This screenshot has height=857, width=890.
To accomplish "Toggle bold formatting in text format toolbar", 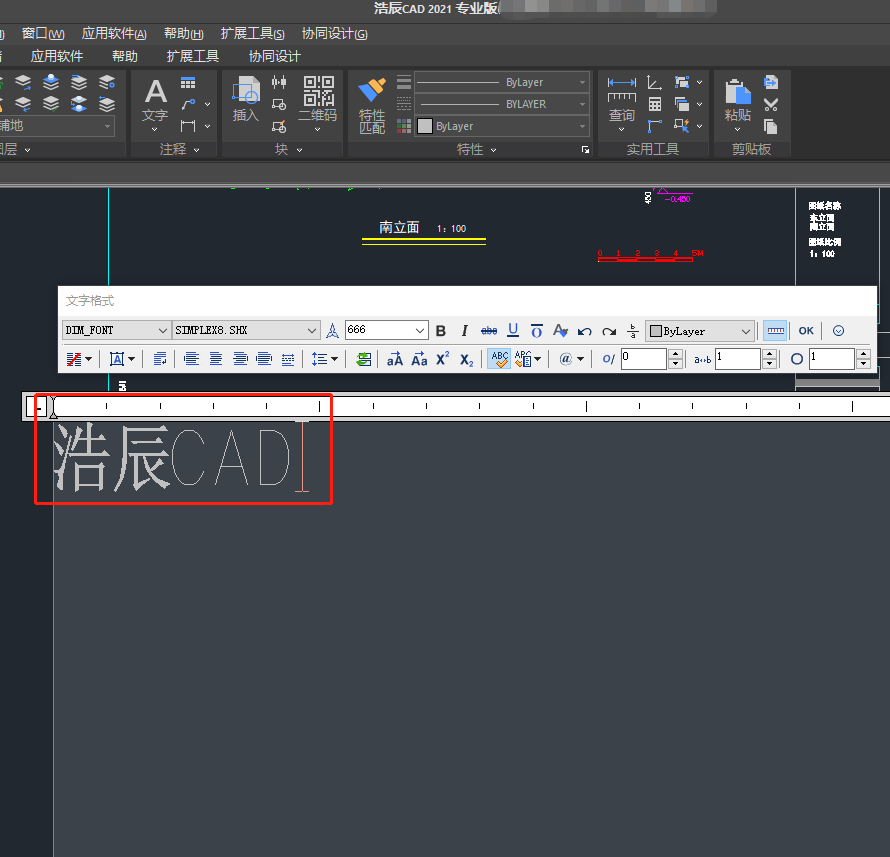I will point(440,331).
